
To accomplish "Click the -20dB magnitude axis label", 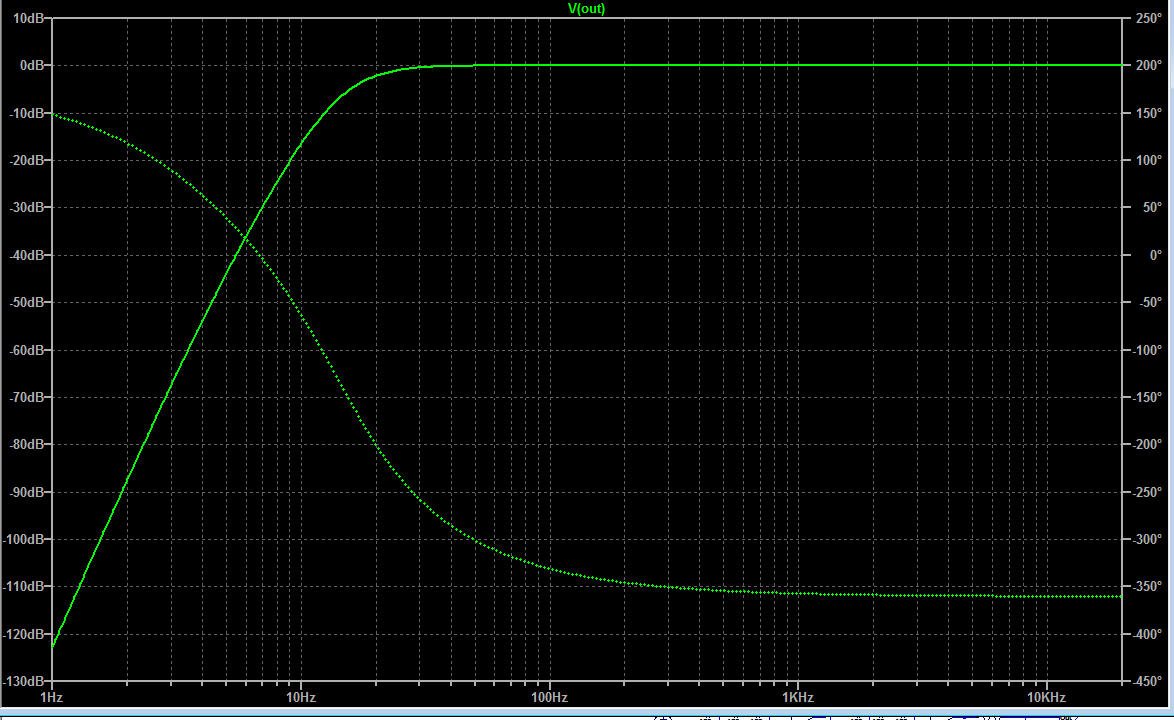I will (27, 160).
